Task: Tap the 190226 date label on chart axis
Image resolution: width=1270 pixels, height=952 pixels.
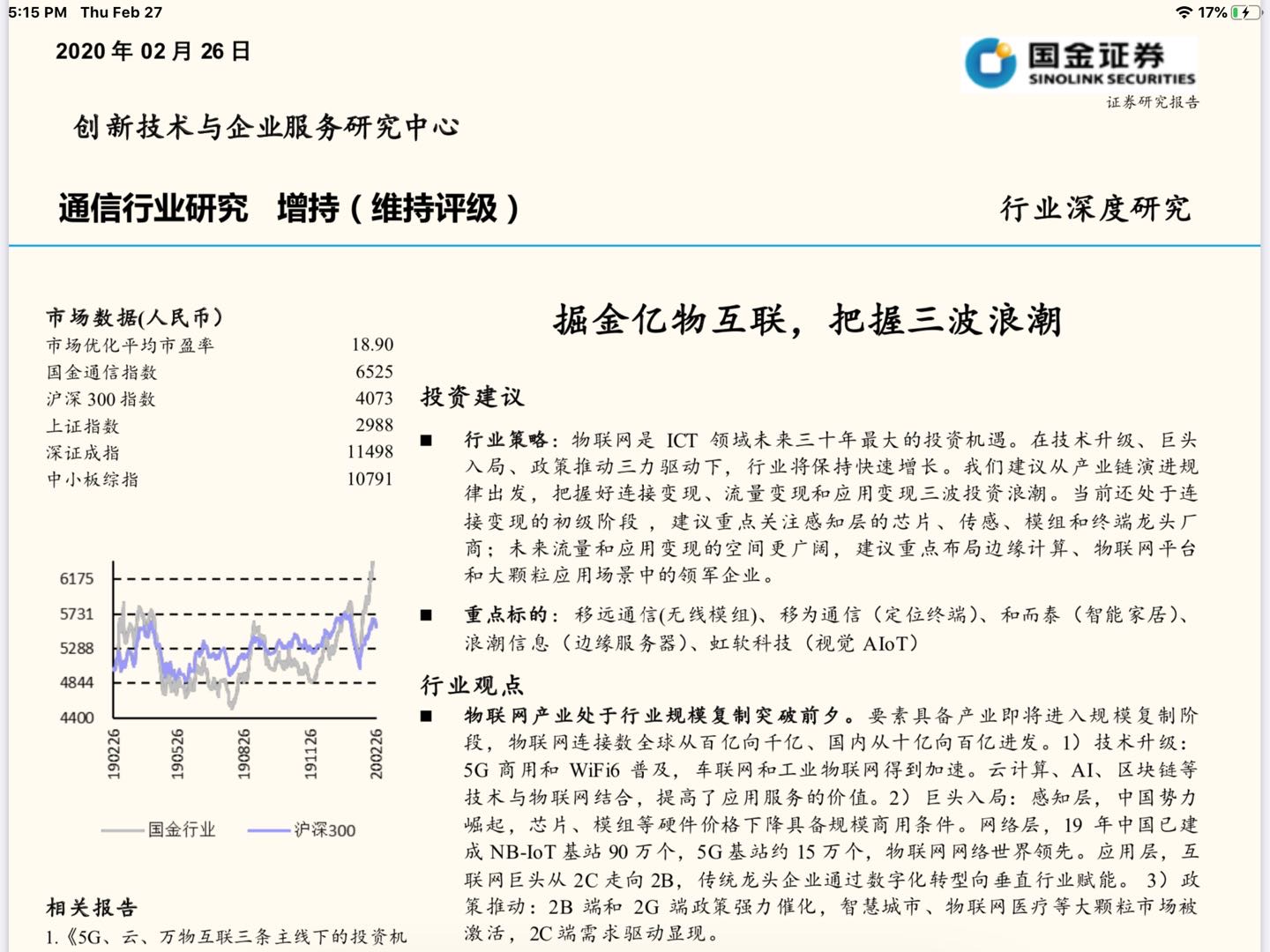Action: [x=114, y=754]
